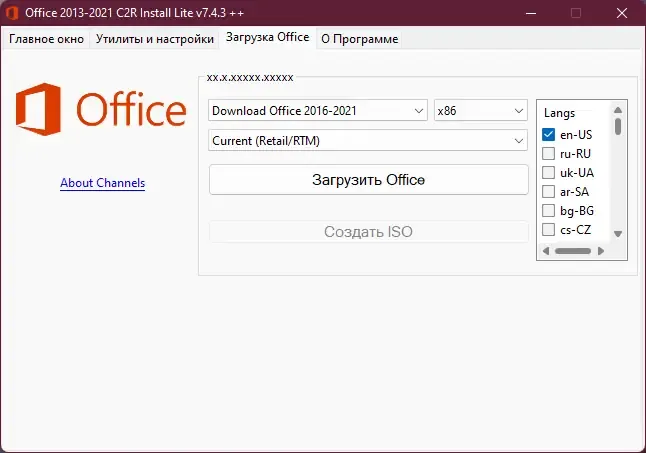Click the Langs horizontal scrollbar thumb
Viewport: 646px width, 453px height.
(573, 251)
